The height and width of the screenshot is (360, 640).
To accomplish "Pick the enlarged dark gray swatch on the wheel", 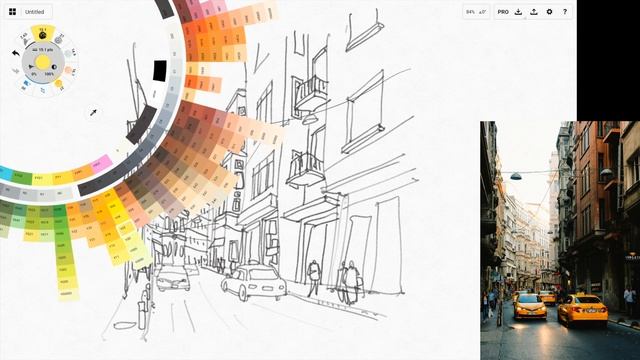I will pos(141,124).
